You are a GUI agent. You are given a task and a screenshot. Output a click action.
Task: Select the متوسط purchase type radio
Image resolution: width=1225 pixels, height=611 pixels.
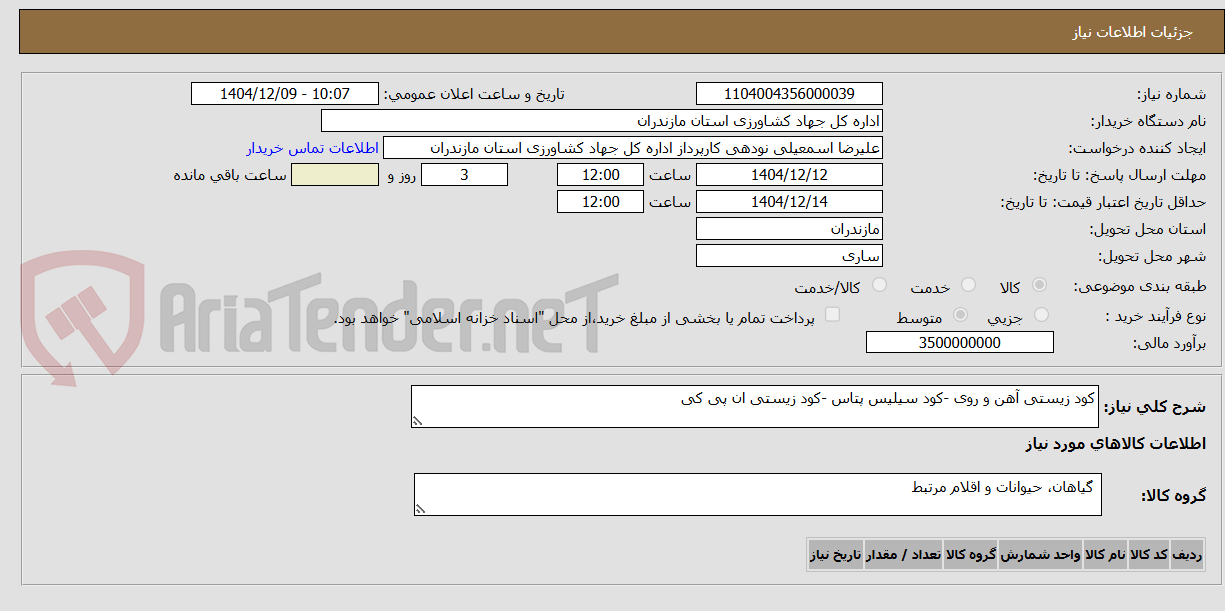coord(961,315)
